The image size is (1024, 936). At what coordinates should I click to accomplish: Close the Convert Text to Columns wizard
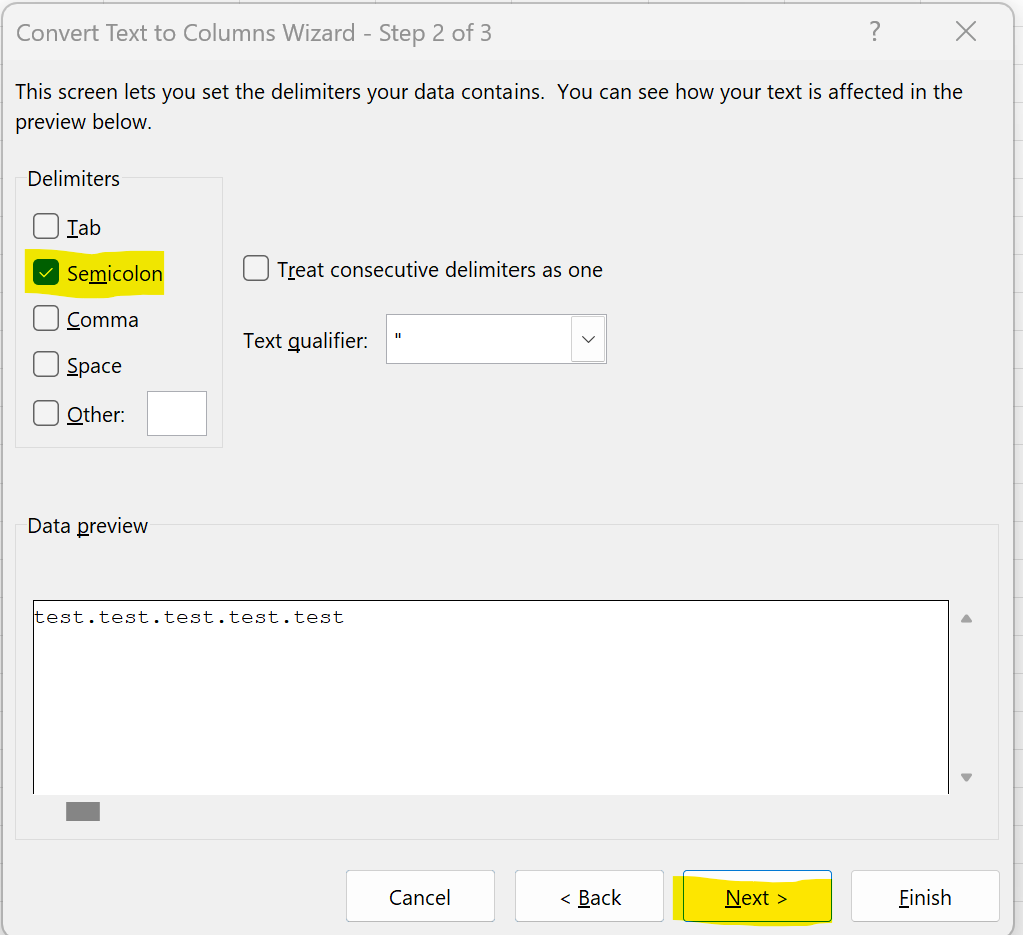[x=965, y=32]
